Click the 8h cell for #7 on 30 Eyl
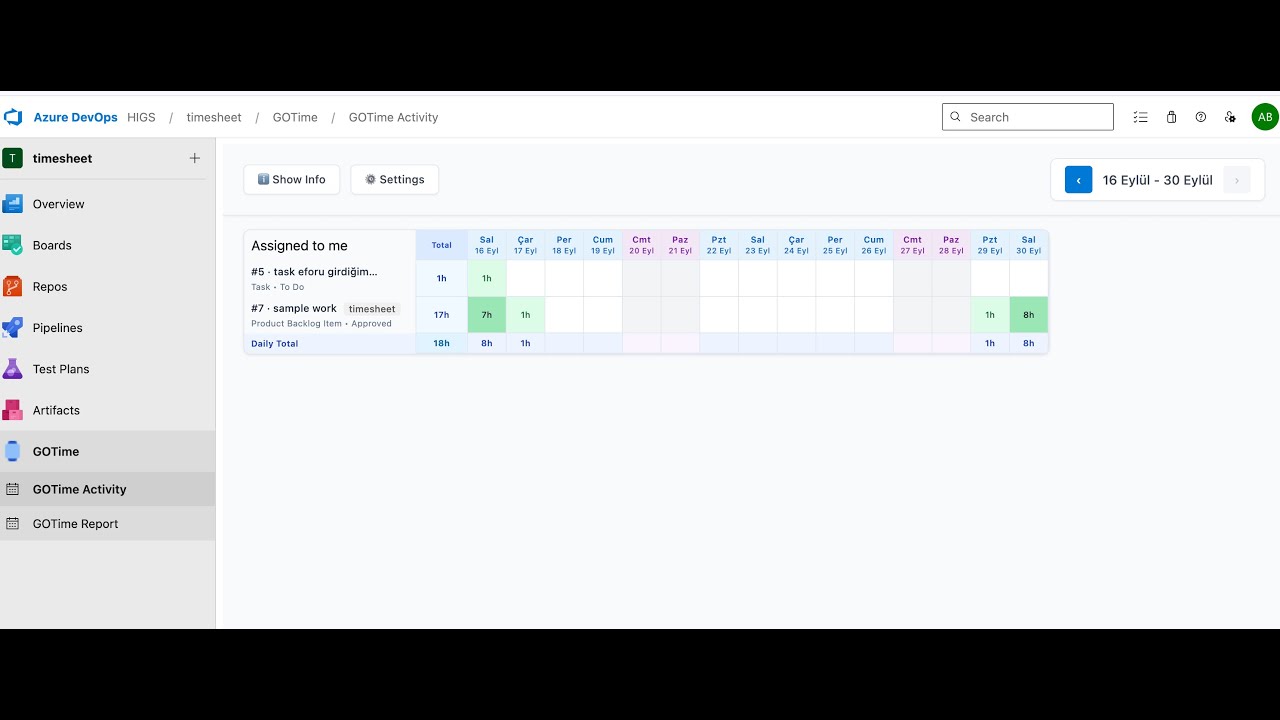 click(x=1029, y=315)
